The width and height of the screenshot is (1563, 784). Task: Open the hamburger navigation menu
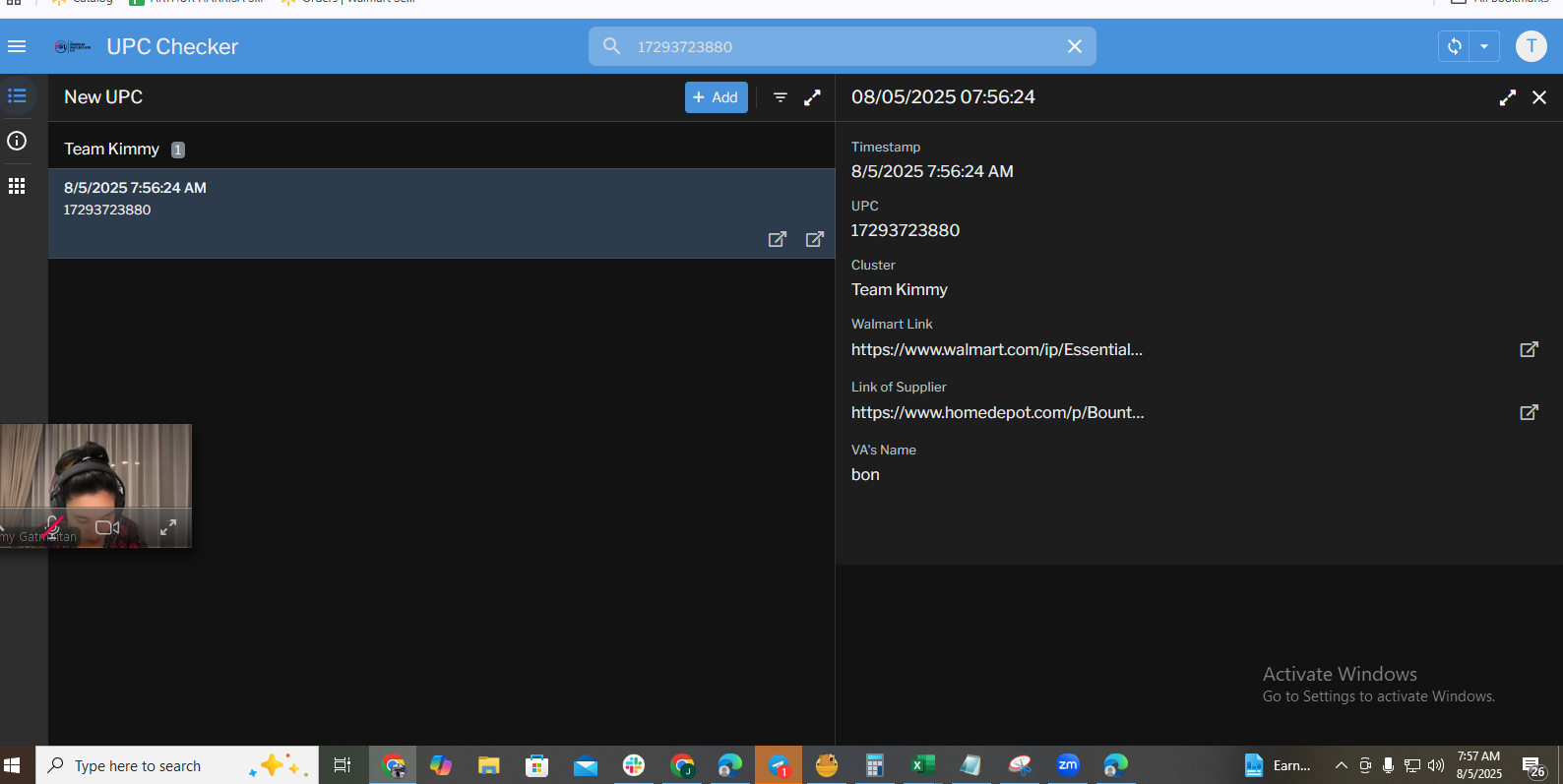click(x=17, y=46)
